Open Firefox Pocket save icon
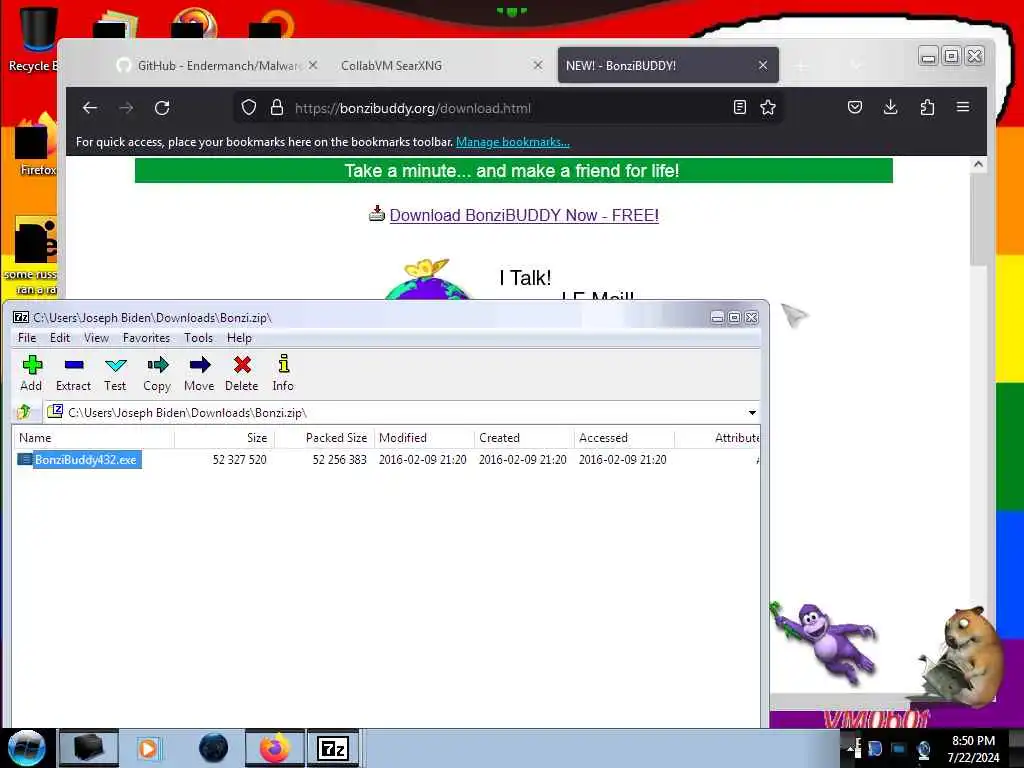This screenshot has height=768, width=1024. pos(855,108)
